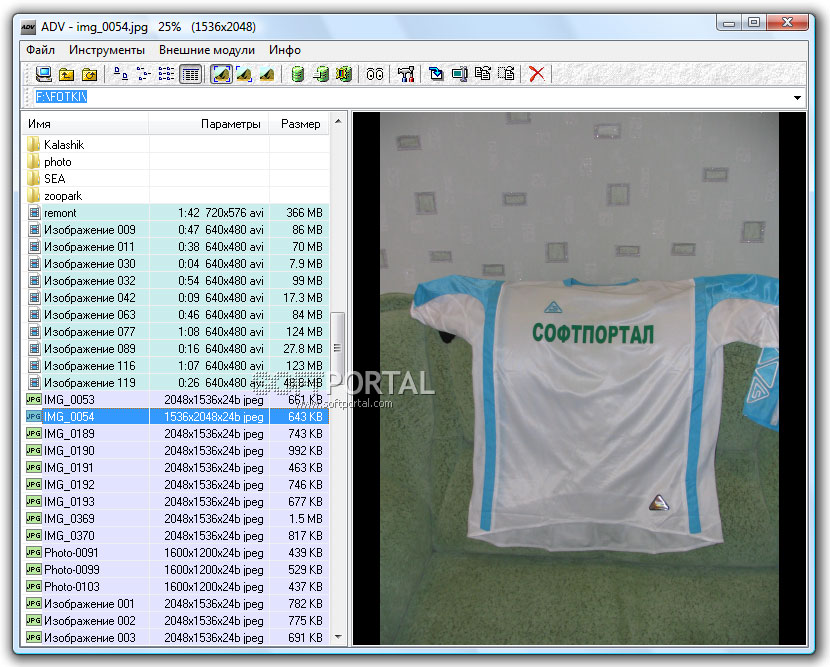Click the colorful database thumbnail icon
830x667 pixels.
344,74
